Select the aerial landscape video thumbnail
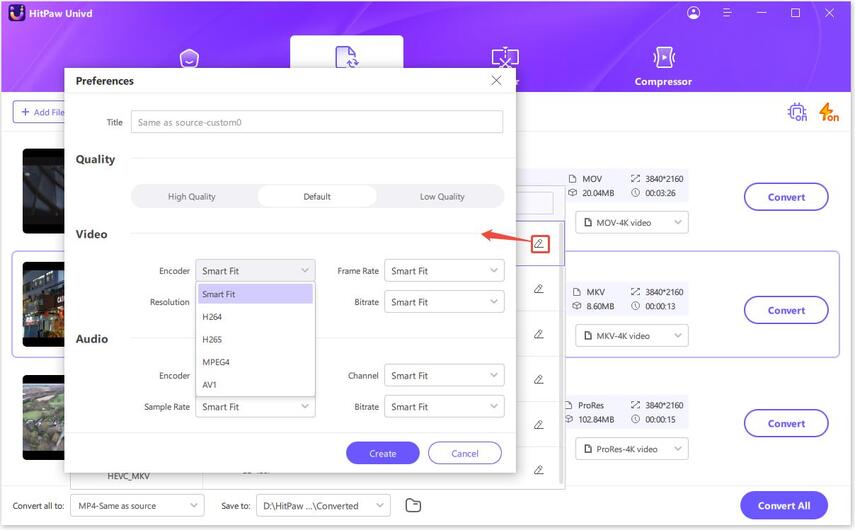Viewport: 855px width, 530px height. pos(43,418)
